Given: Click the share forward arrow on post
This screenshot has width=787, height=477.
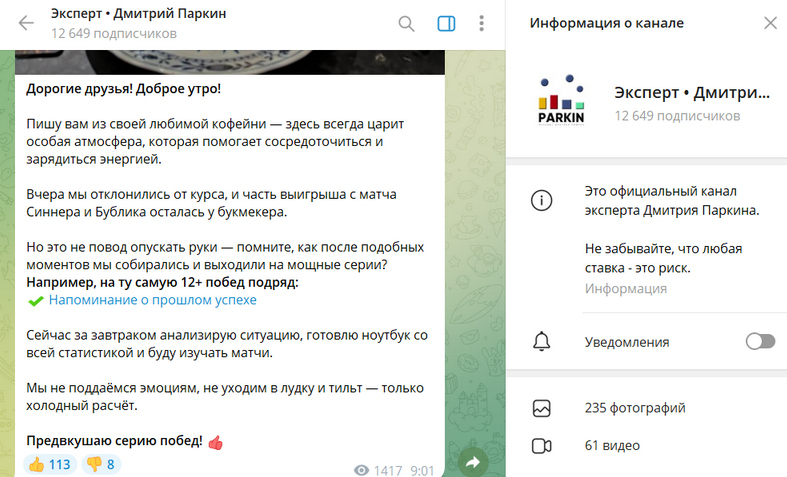Looking at the screenshot, I should pos(473,461).
